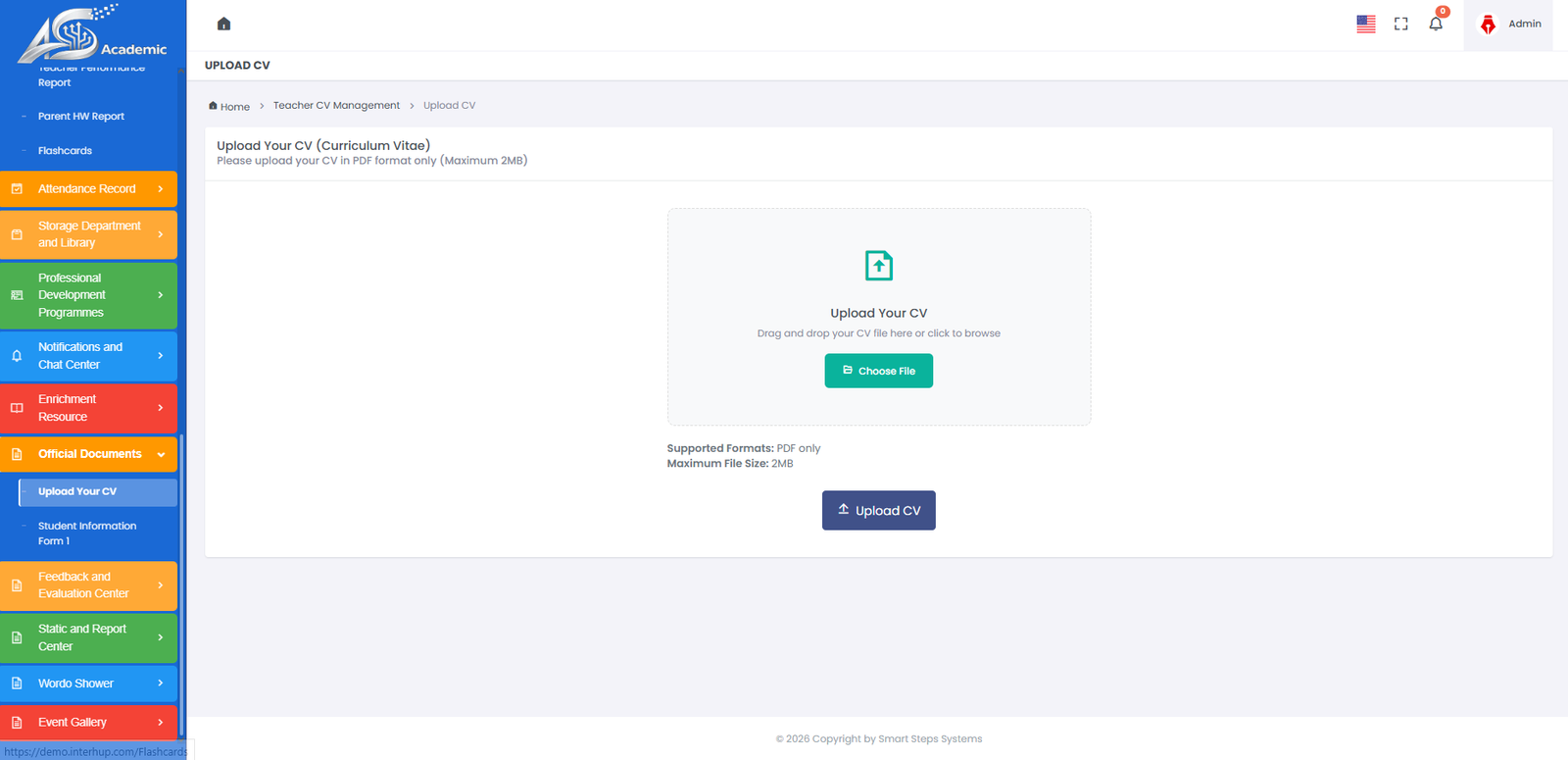
Task: Click the upload document icon in drop zone
Action: coord(878,266)
